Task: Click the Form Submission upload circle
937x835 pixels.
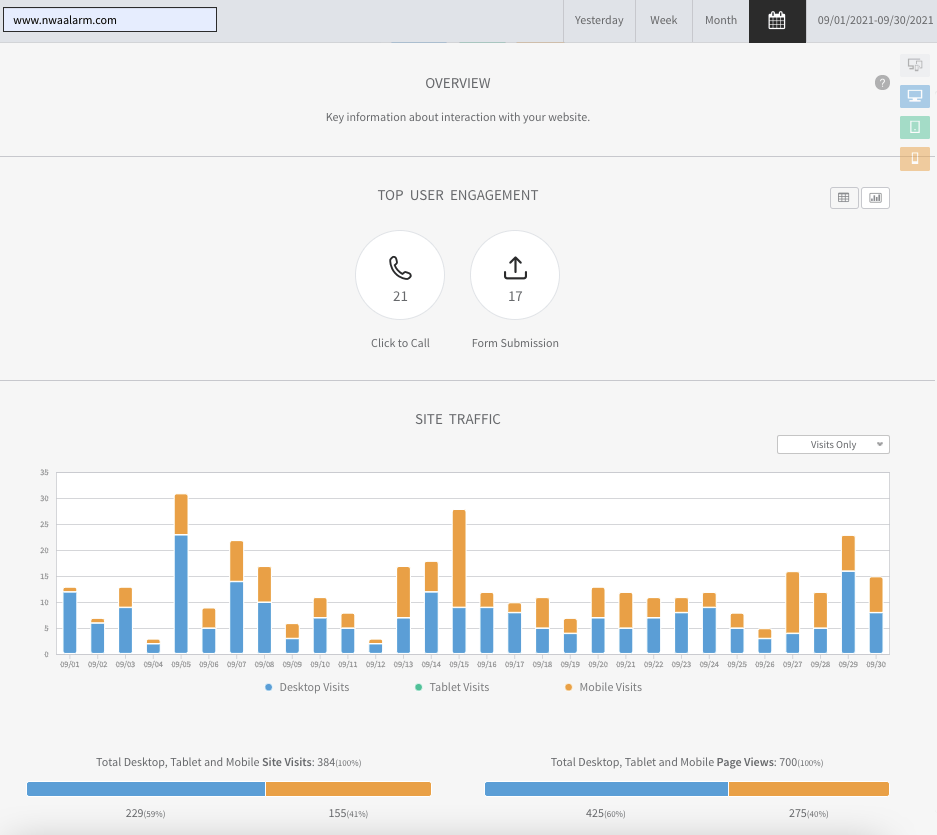Action: click(515, 275)
